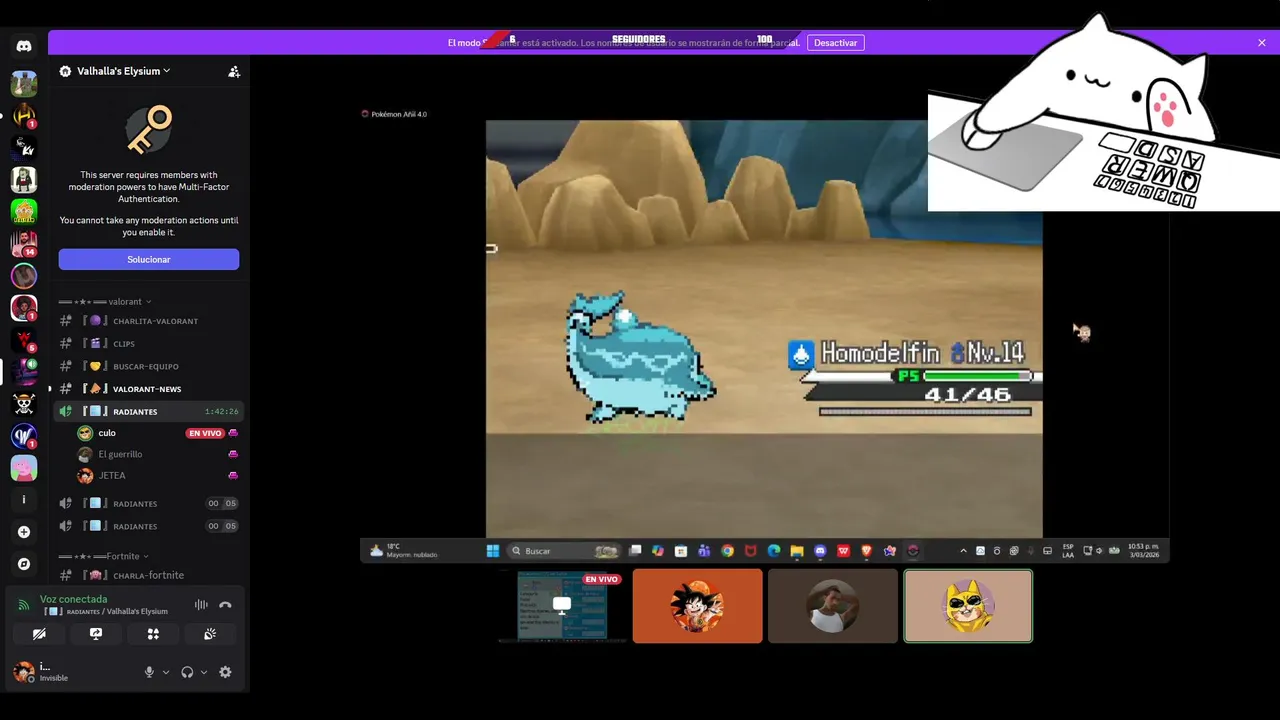Select the Goku avatar participant tile

698,606
